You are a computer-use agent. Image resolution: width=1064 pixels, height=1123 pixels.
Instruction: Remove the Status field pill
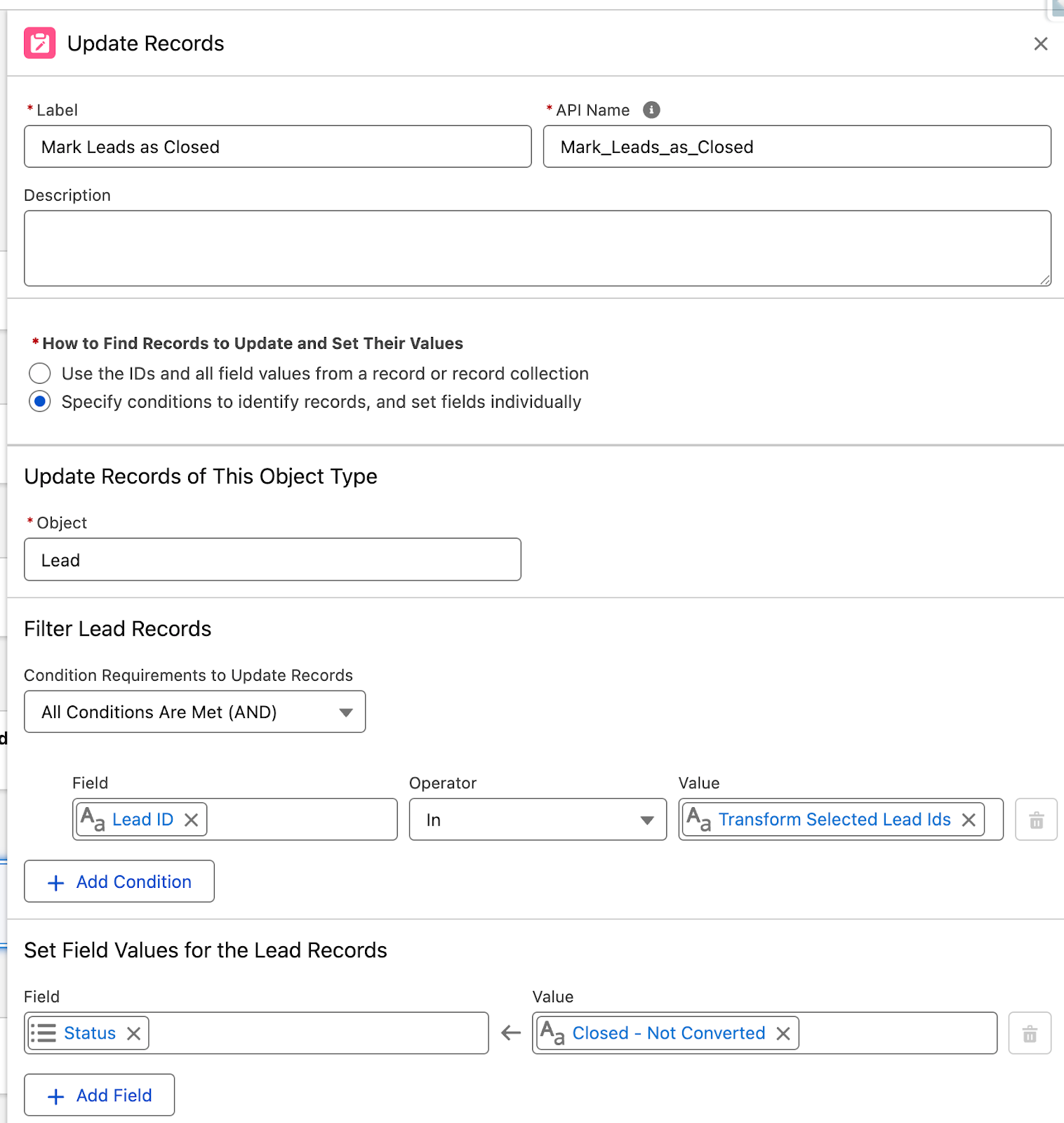[133, 1033]
